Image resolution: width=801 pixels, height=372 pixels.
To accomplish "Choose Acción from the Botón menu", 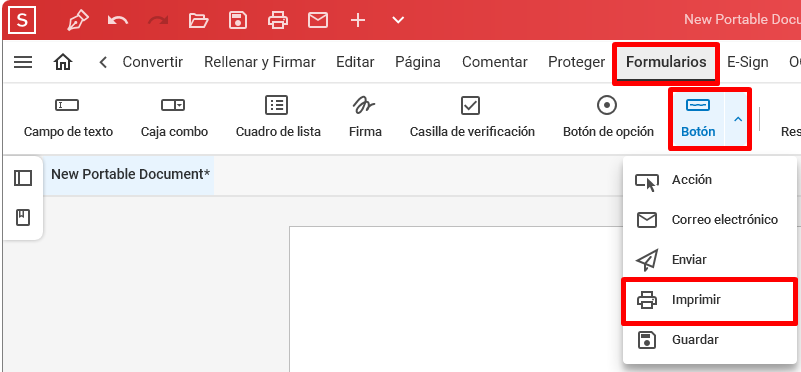I will (x=710, y=180).
